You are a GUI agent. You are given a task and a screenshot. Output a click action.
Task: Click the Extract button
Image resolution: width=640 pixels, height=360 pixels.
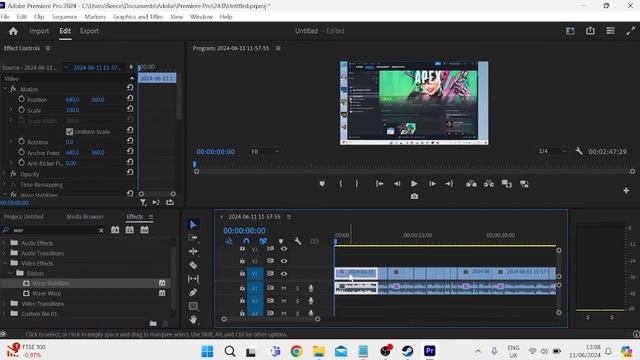pos(489,184)
